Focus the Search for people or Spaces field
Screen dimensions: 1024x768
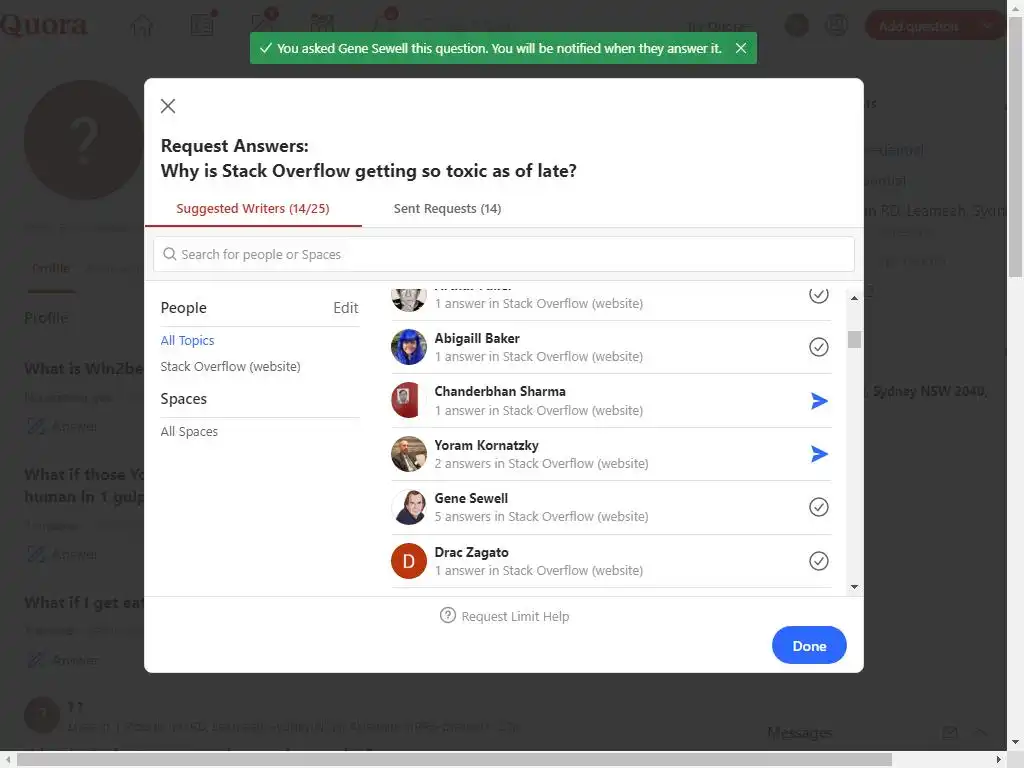point(504,254)
